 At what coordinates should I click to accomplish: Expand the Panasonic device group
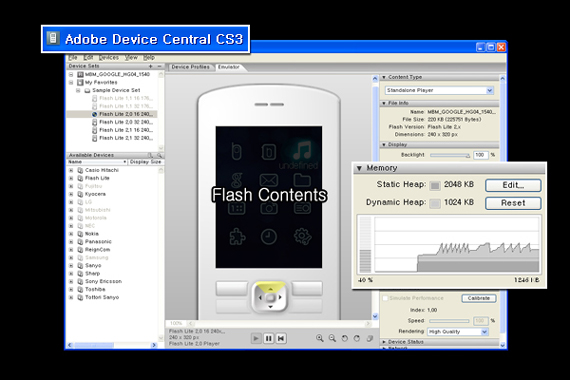71,242
